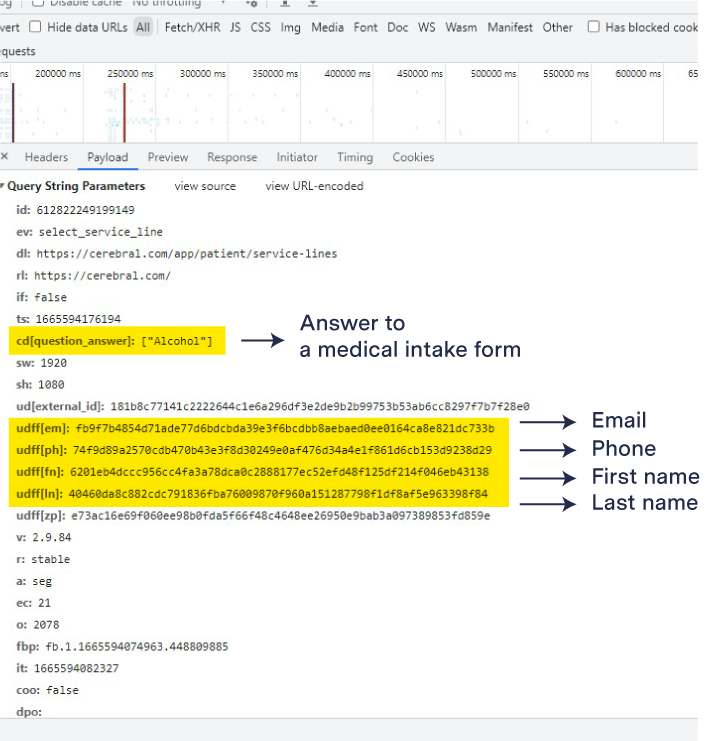The width and height of the screenshot is (721, 741).
Task: Select the sh value 1080
Action: coord(51,385)
